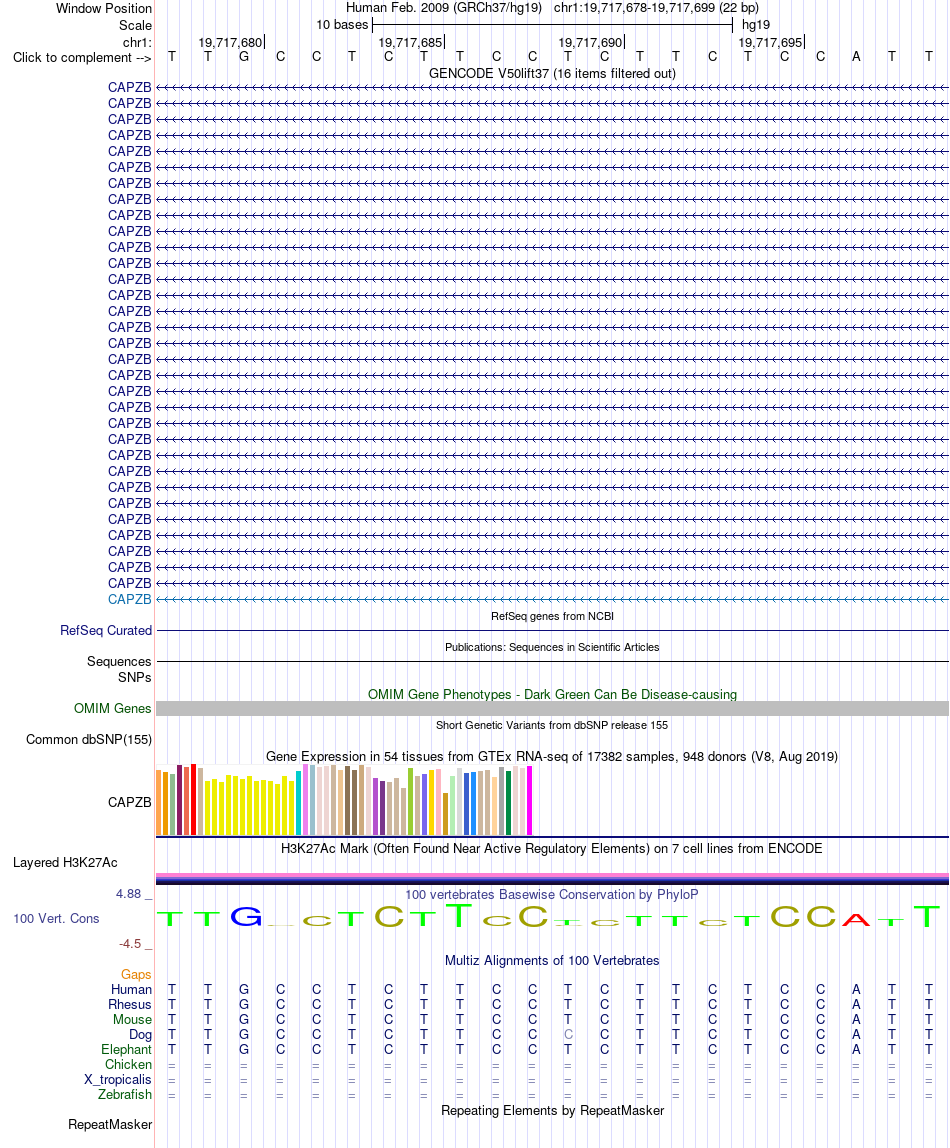The width and height of the screenshot is (950, 1148).
Task: Open 'Short Genetic Variants from dbSNP release 155' title
Action: click(552, 725)
